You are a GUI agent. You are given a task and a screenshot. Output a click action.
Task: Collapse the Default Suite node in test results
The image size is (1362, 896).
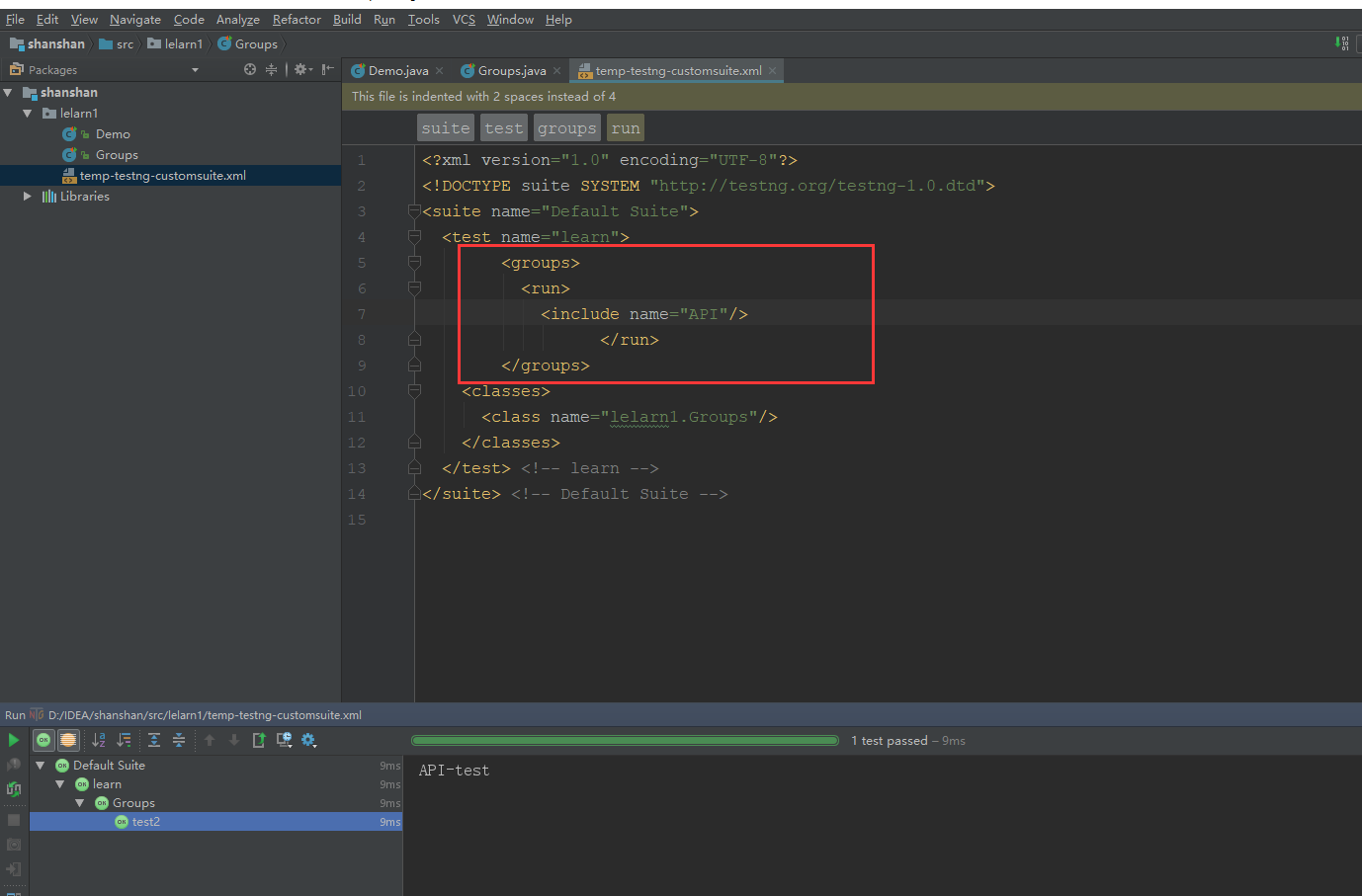41,765
